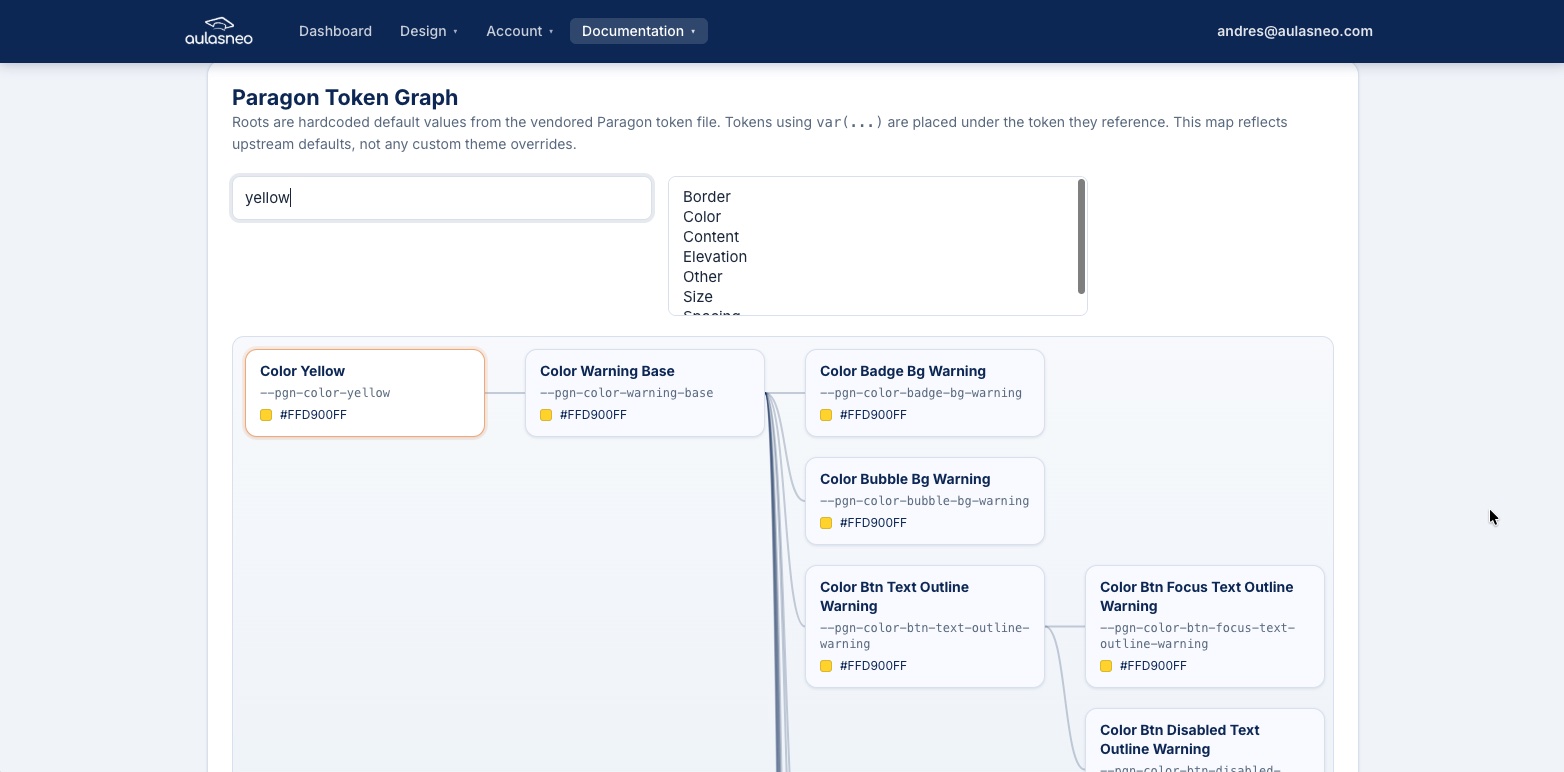1564x772 pixels.
Task: Select Color in the category list
Action: pos(702,217)
